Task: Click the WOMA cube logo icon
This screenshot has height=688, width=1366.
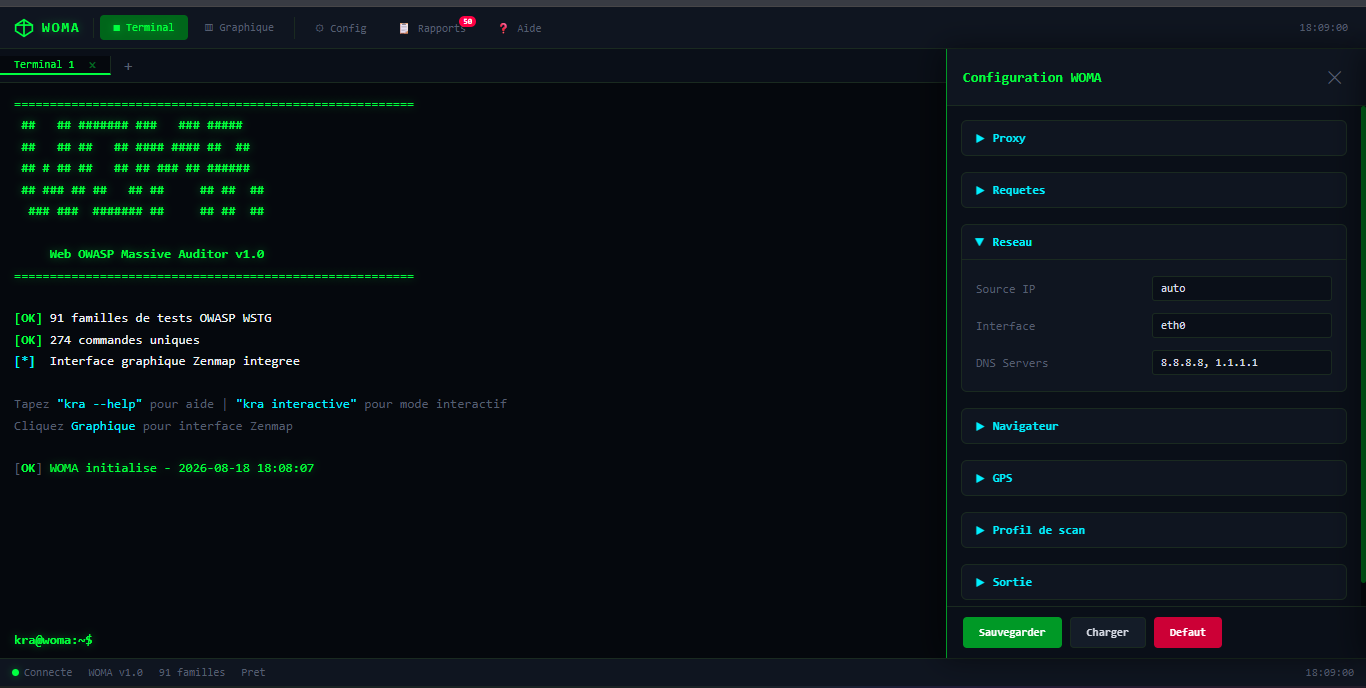Action: (x=23, y=28)
